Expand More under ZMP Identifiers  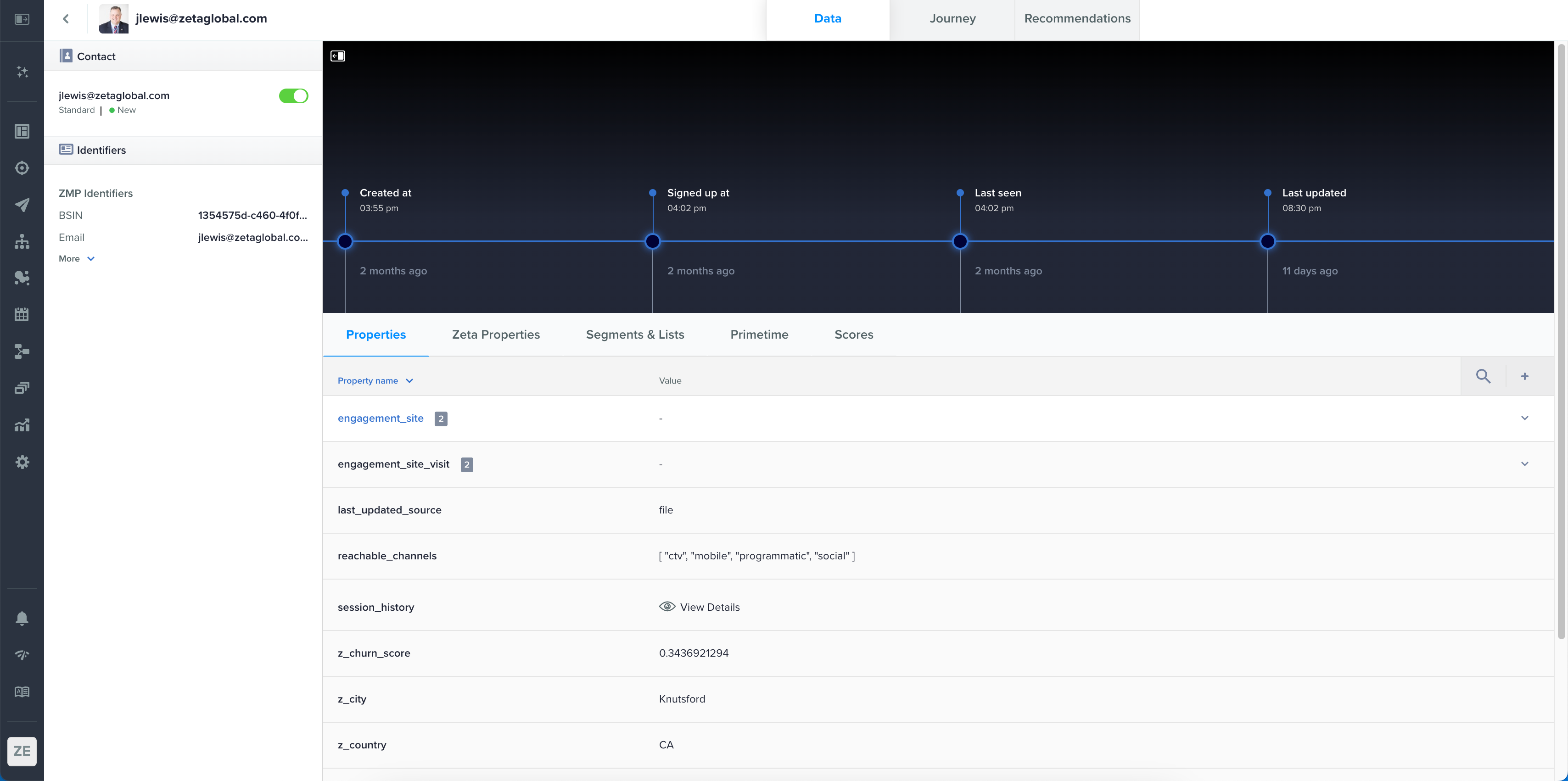click(76, 259)
